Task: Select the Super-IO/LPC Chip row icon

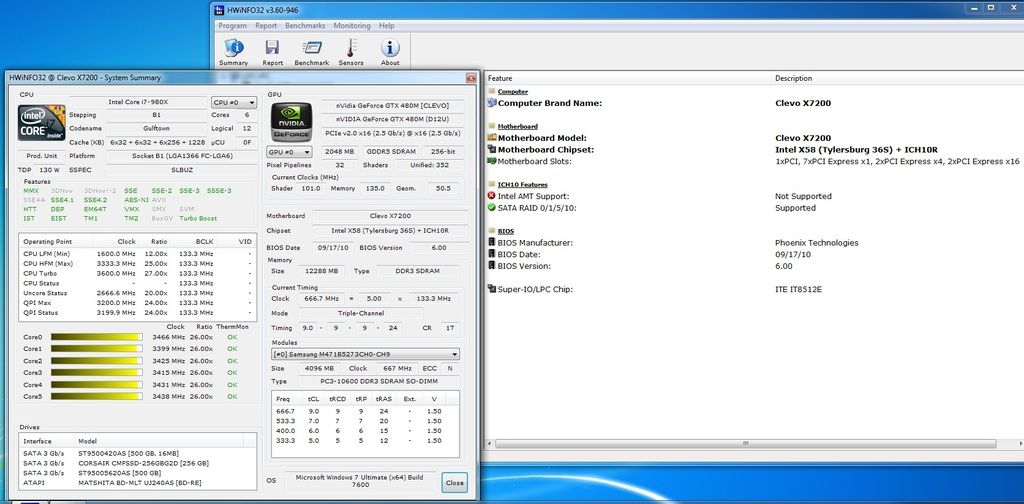Action: 492,289
